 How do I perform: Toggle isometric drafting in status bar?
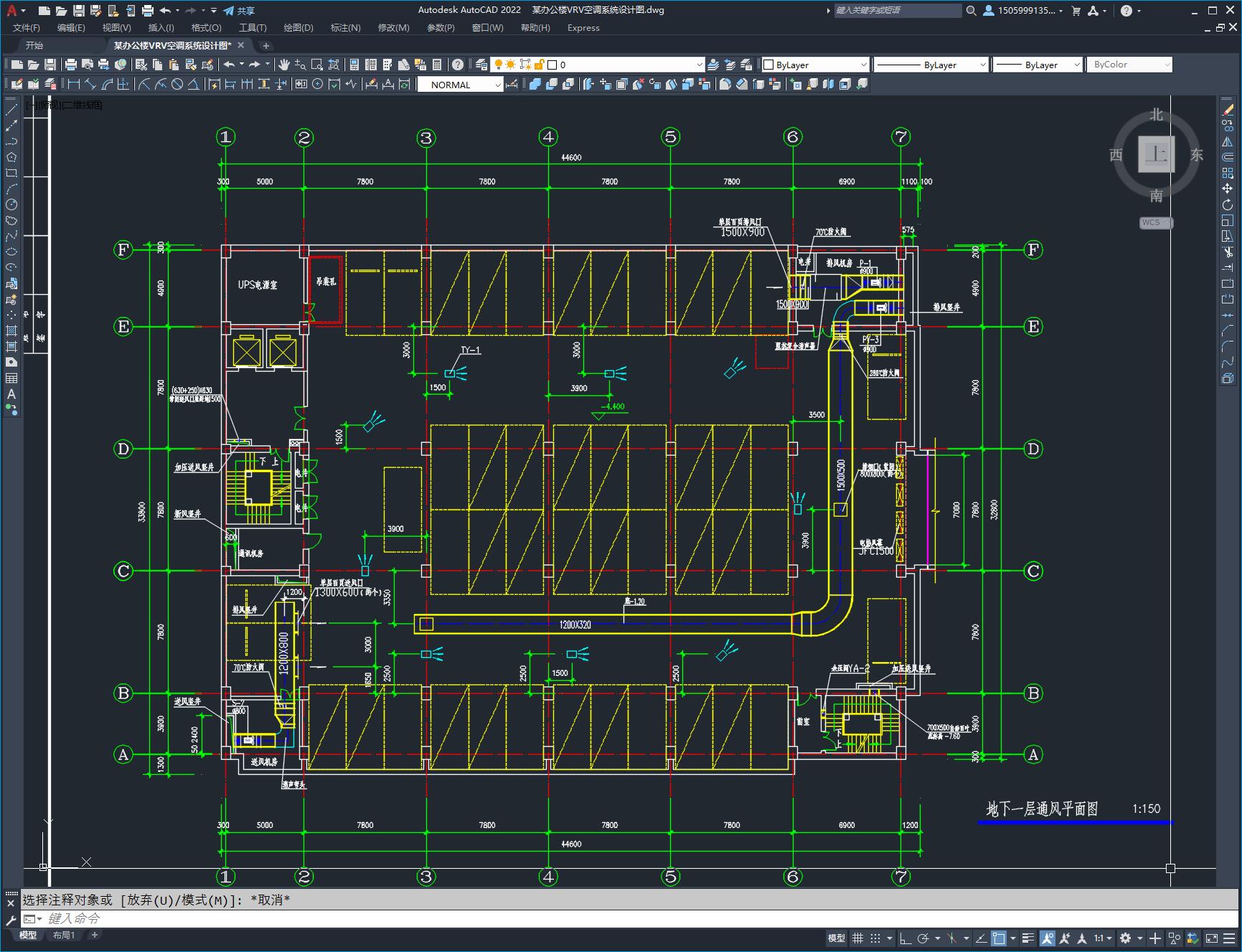click(952, 938)
